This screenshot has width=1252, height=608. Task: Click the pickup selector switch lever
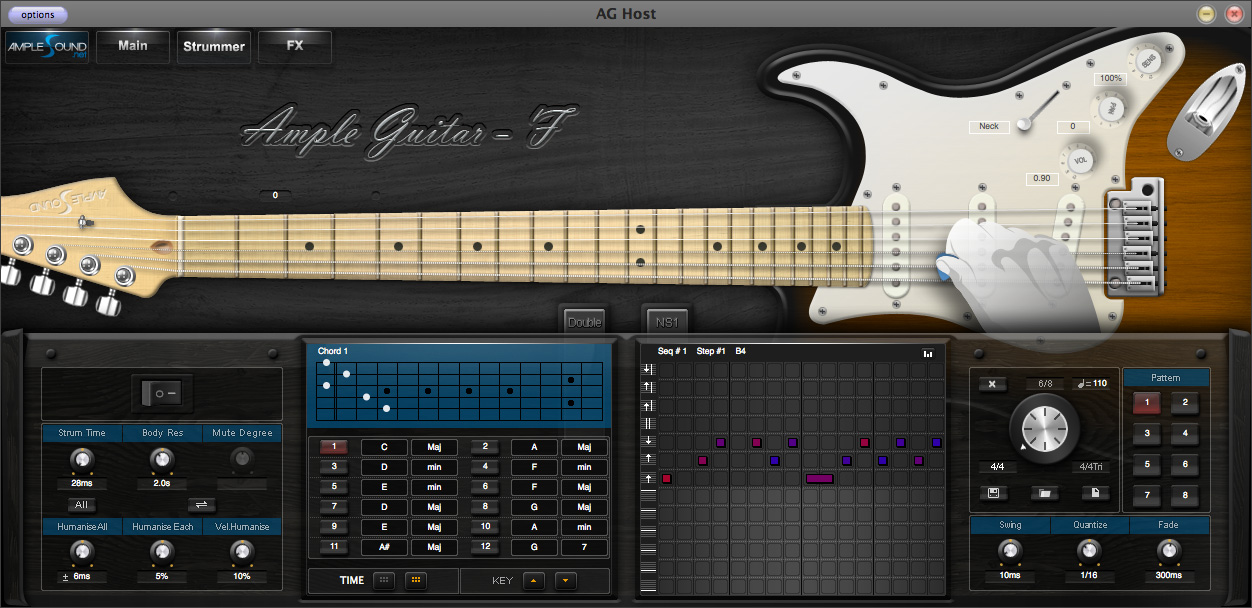point(1040,109)
